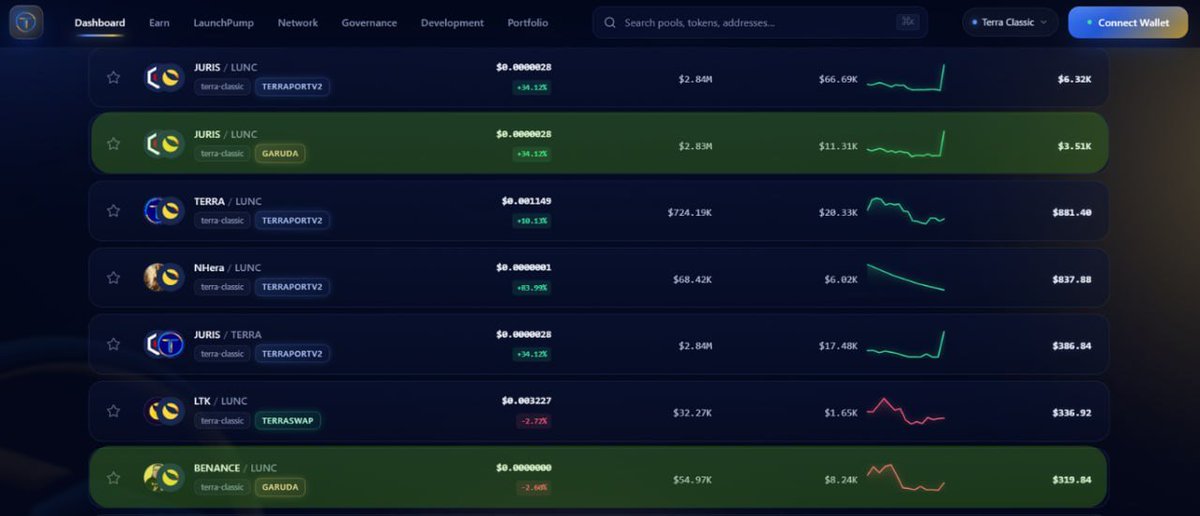Star the JURIS / TERRA pool

tap(113, 344)
